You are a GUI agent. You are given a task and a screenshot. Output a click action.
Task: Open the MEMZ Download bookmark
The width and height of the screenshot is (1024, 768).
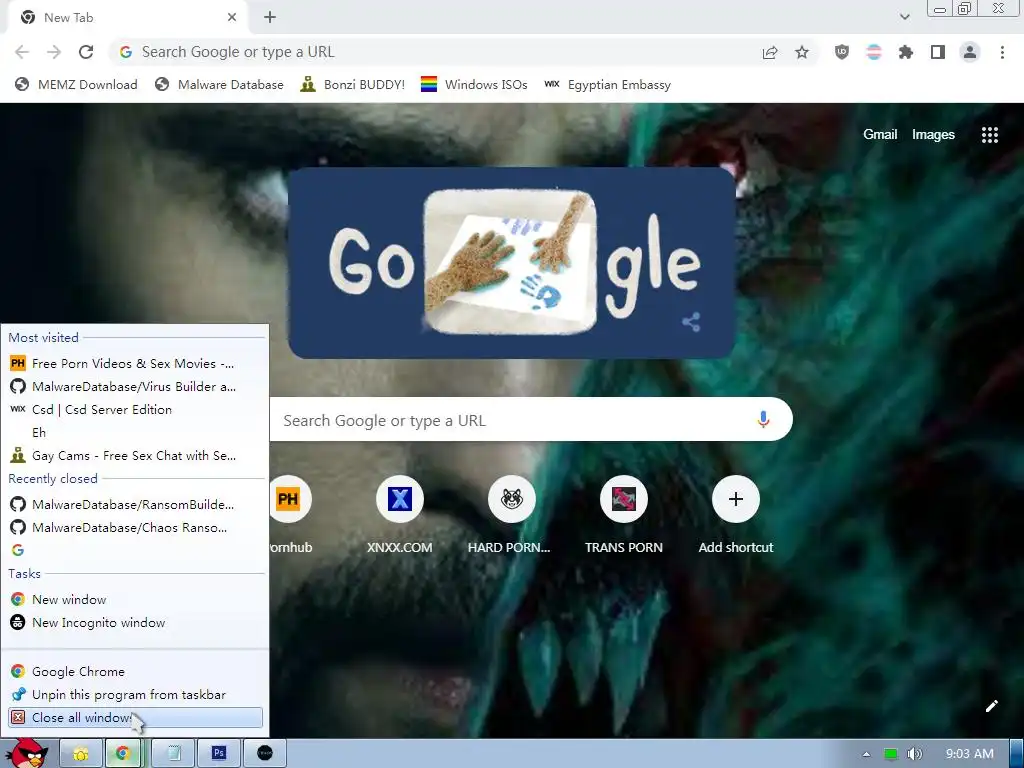pyautogui.click(x=76, y=85)
